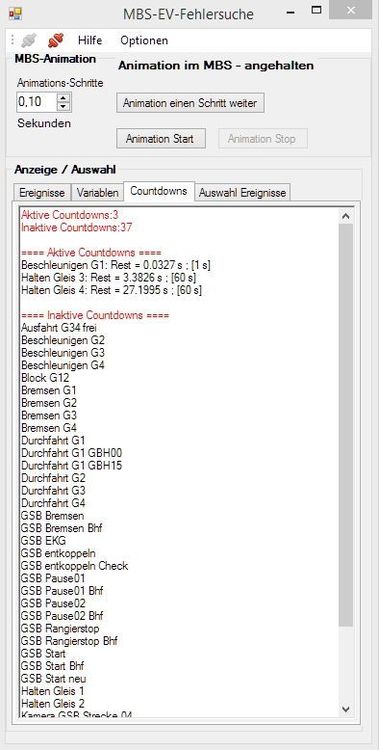Click the 'Block G12' entry
This screenshot has height=750, width=379.
coord(45,378)
